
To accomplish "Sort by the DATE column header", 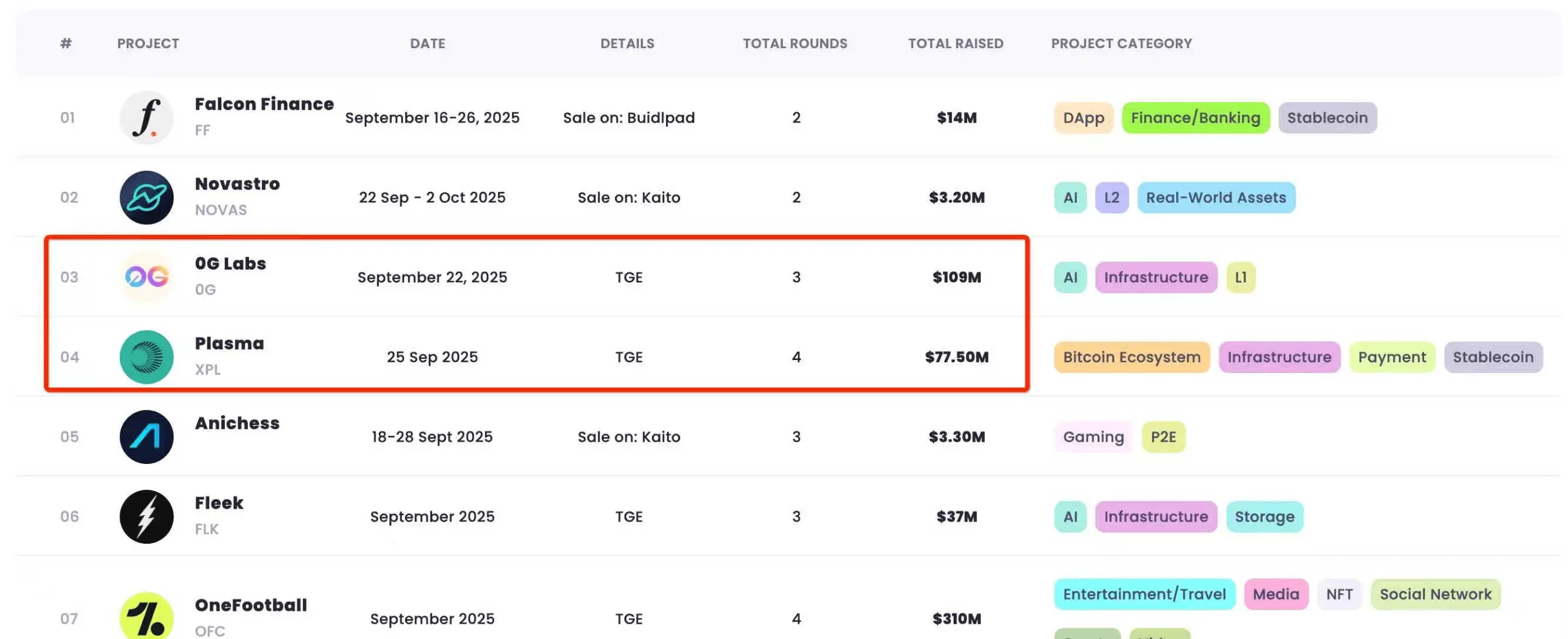I will 428,43.
